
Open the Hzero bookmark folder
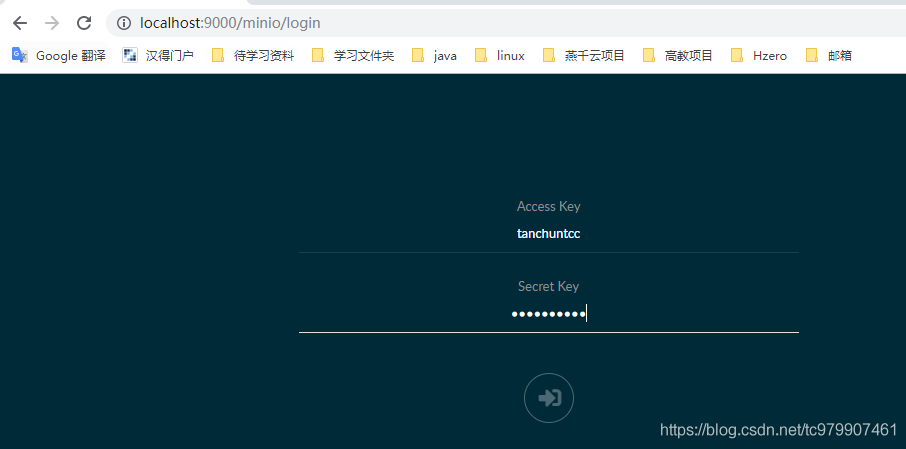(x=759, y=55)
